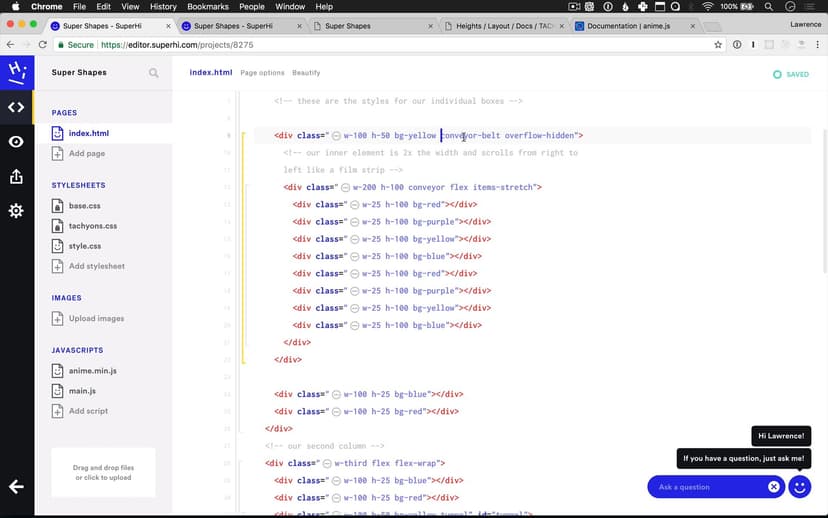Open the eye preview icon
This screenshot has width=828, height=518.
(x=16, y=142)
